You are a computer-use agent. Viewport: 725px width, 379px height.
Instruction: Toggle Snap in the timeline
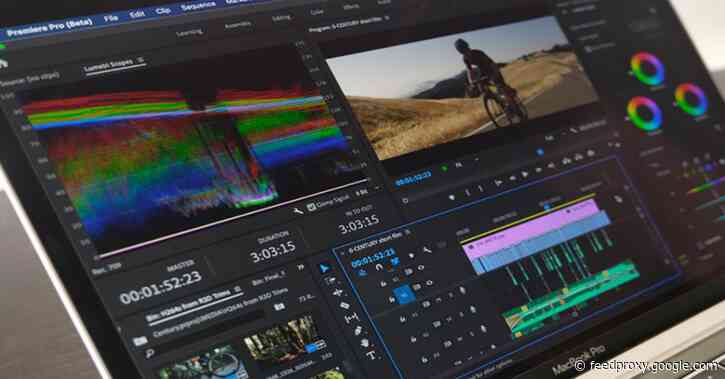pyautogui.click(x=379, y=267)
